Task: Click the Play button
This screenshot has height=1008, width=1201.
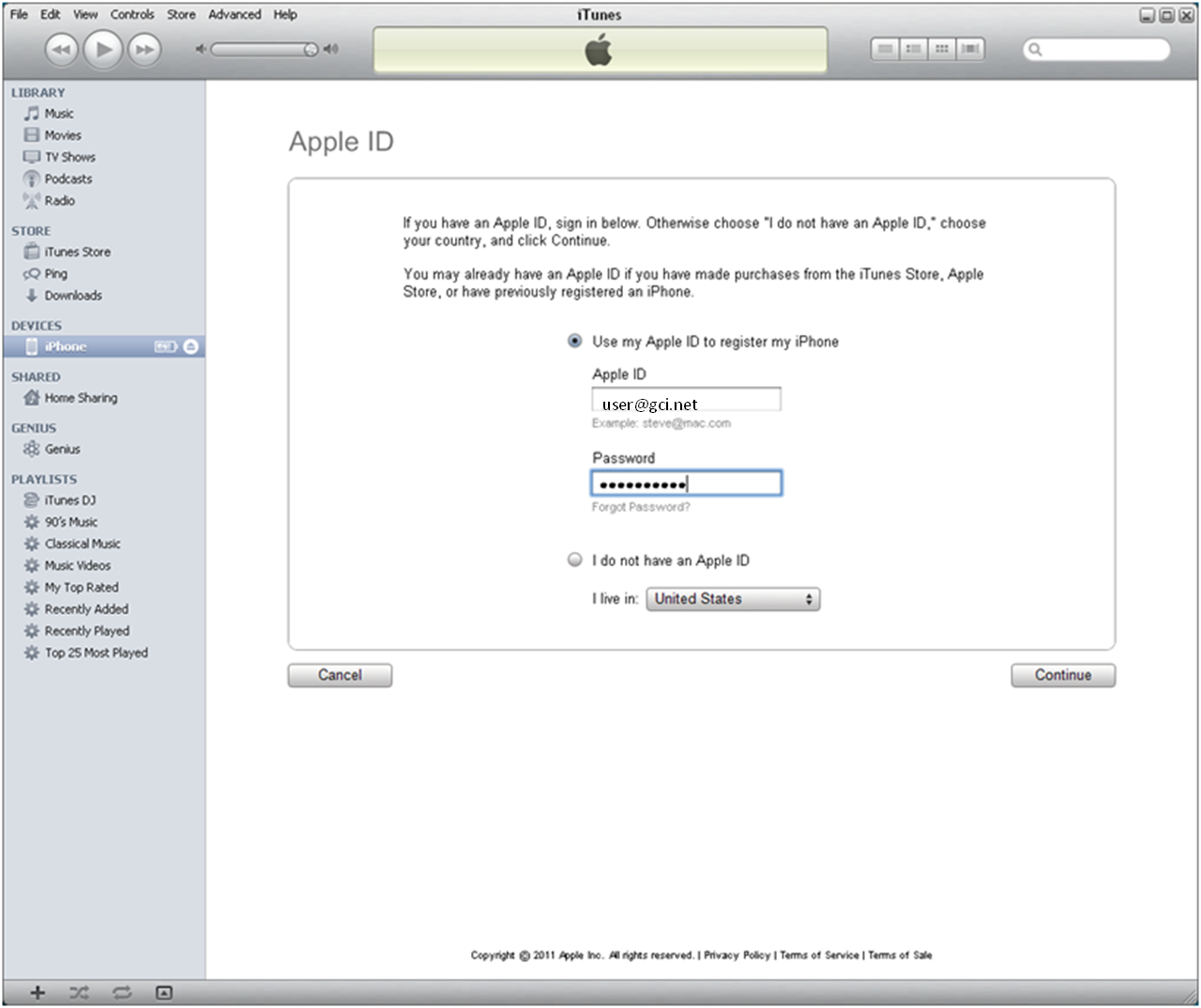Action: [103, 50]
